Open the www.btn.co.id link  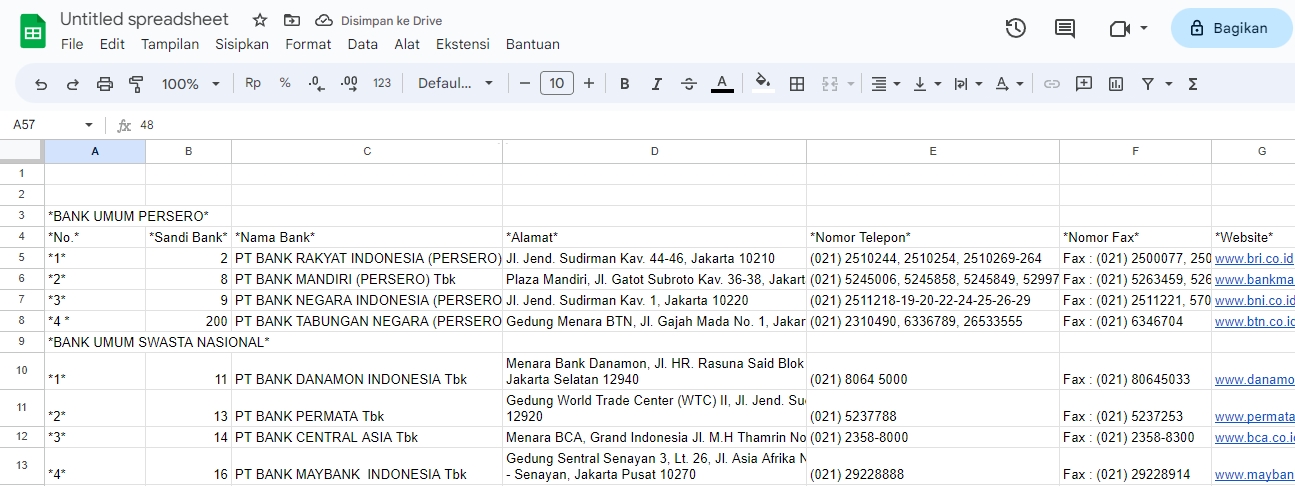click(x=1255, y=321)
